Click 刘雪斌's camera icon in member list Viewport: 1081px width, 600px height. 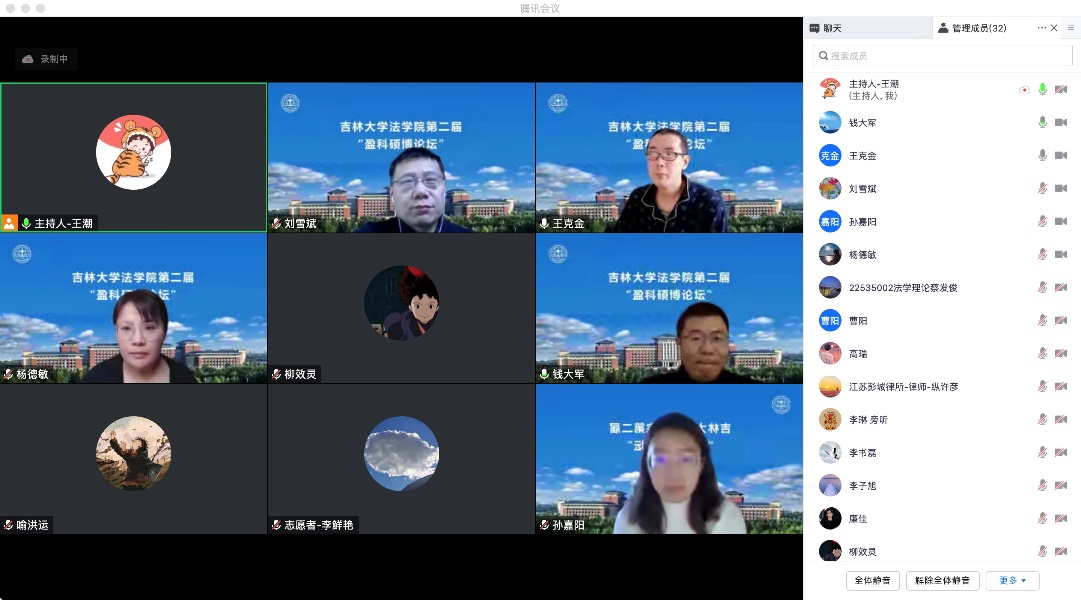pos(1060,188)
